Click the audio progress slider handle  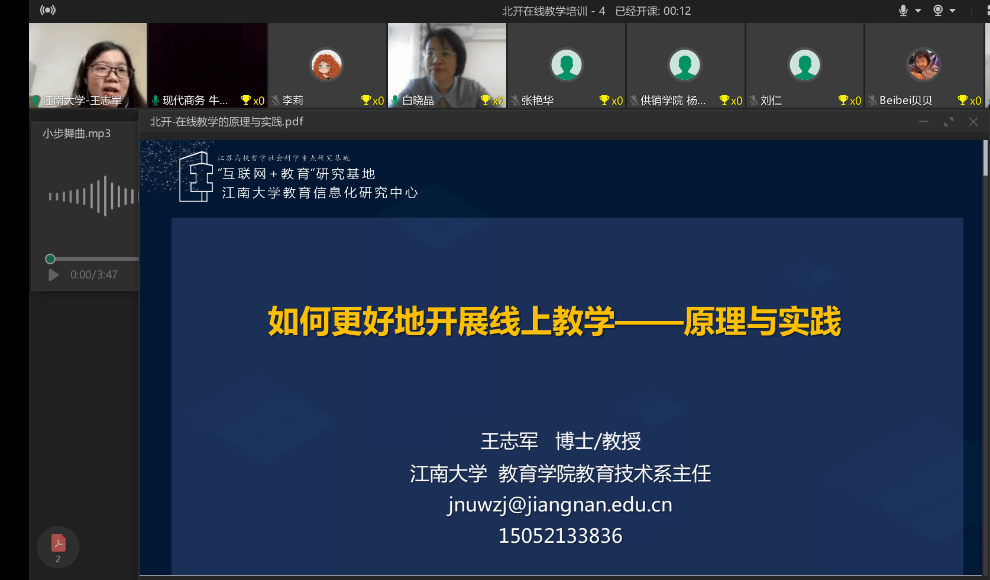(x=50, y=259)
